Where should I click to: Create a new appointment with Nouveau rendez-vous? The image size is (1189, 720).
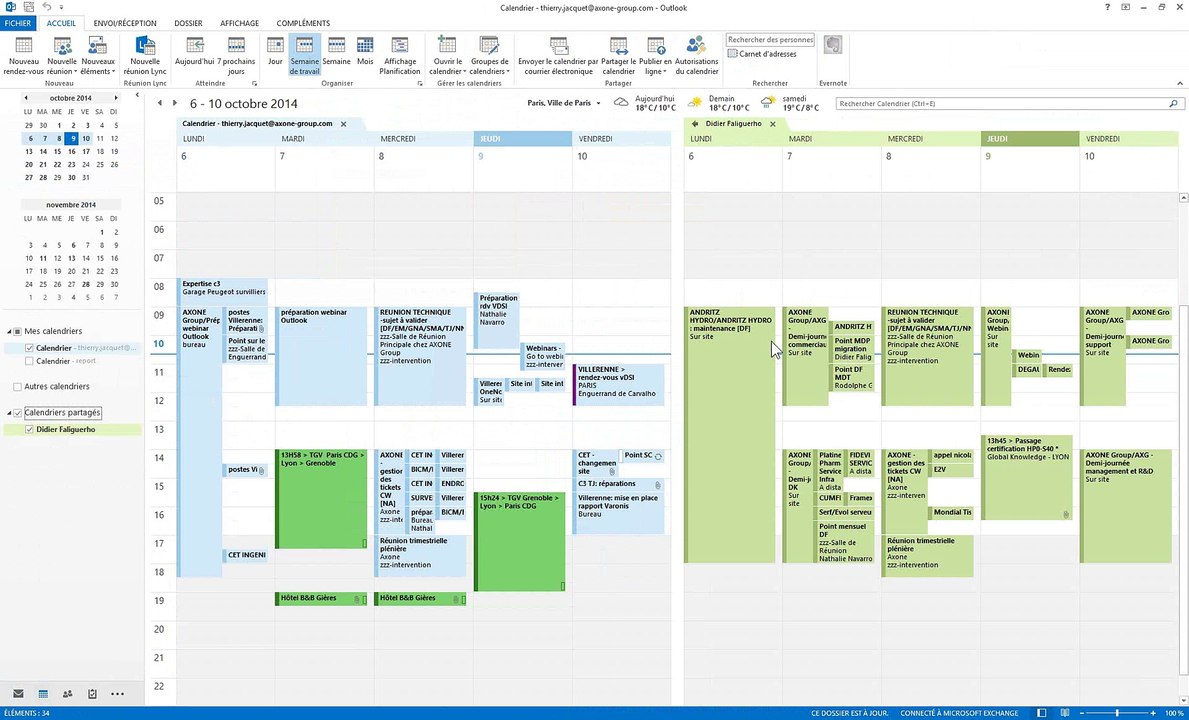[x=24, y=56]
